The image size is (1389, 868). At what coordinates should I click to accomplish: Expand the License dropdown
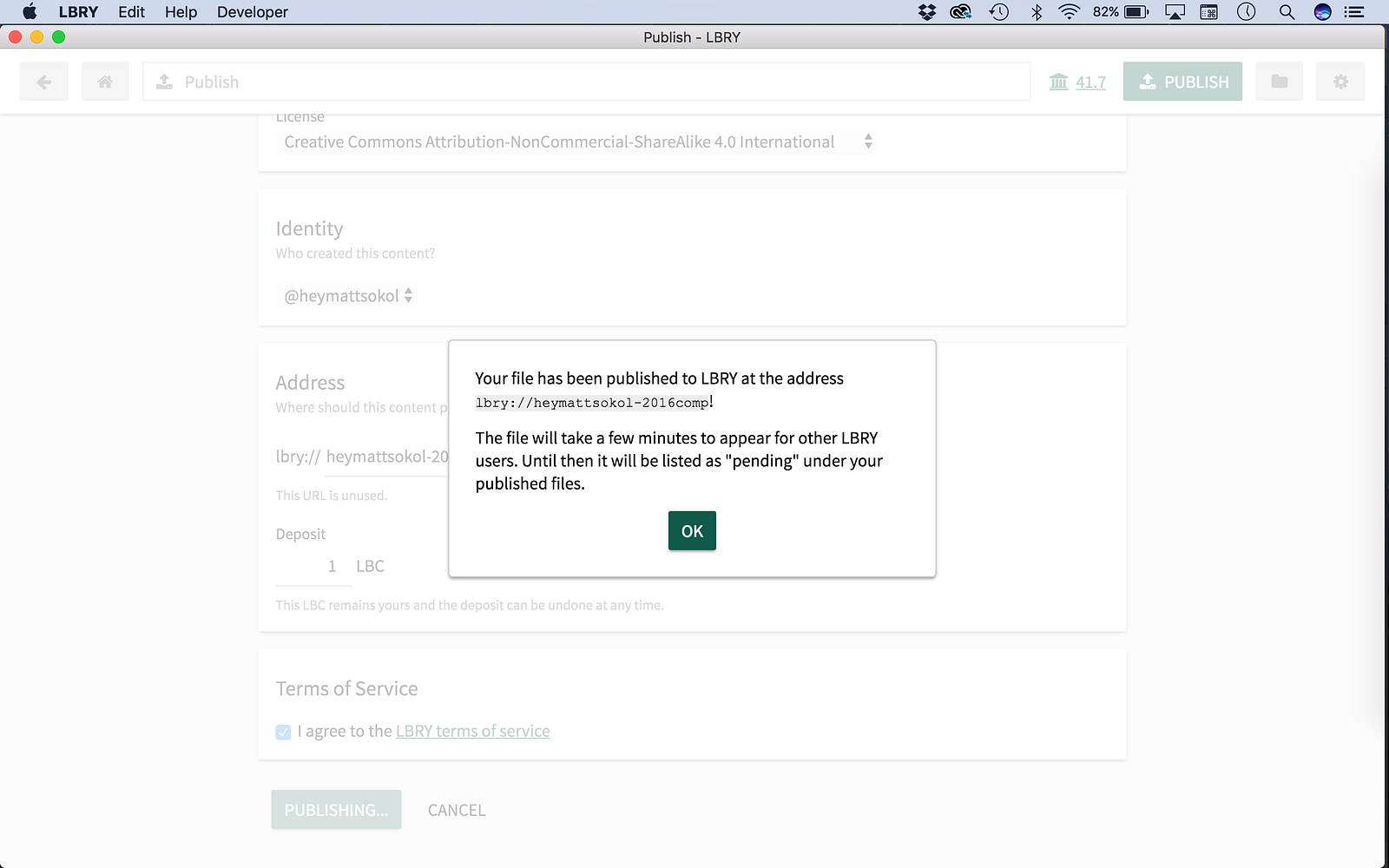pos(576,141)
